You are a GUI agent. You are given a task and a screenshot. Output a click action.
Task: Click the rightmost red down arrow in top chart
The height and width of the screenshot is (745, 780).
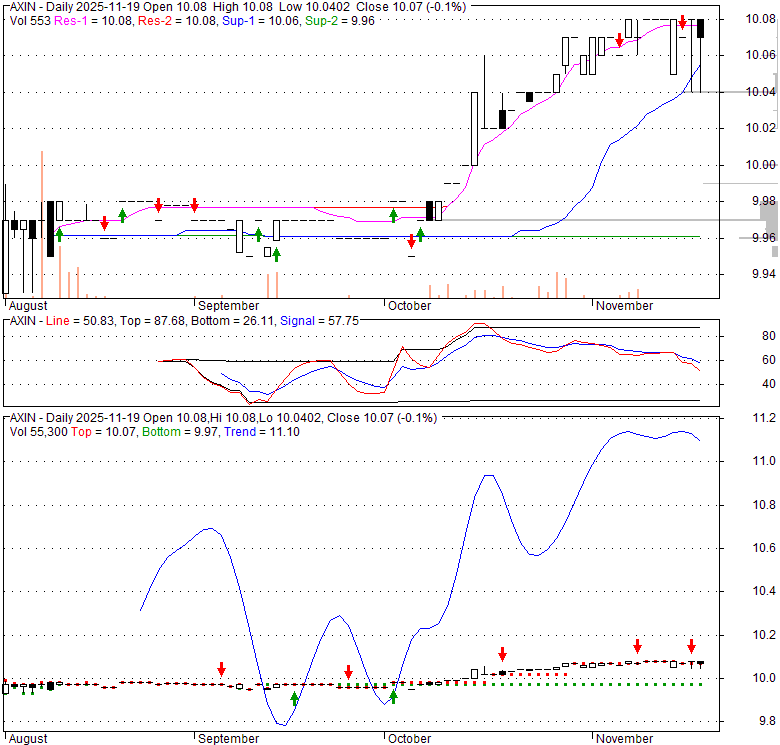click(682, 22)
